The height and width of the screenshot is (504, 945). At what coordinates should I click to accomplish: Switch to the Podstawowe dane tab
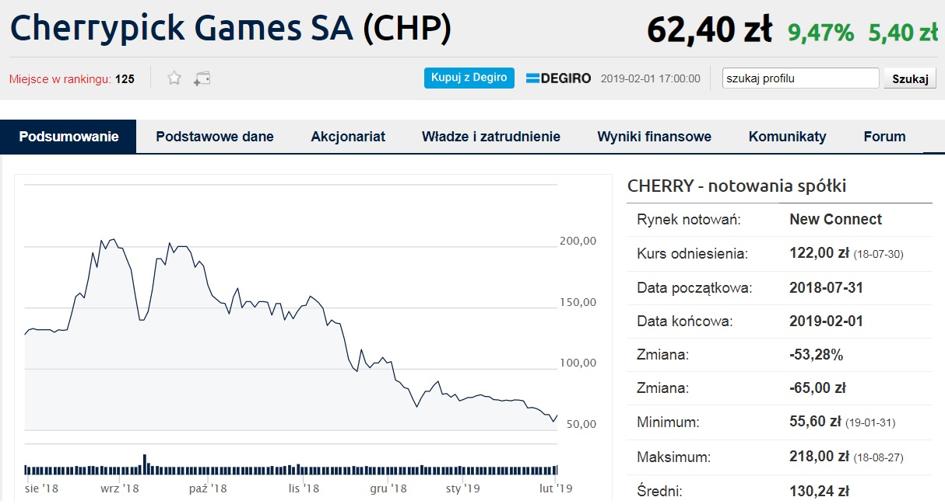tap(214, 137)
